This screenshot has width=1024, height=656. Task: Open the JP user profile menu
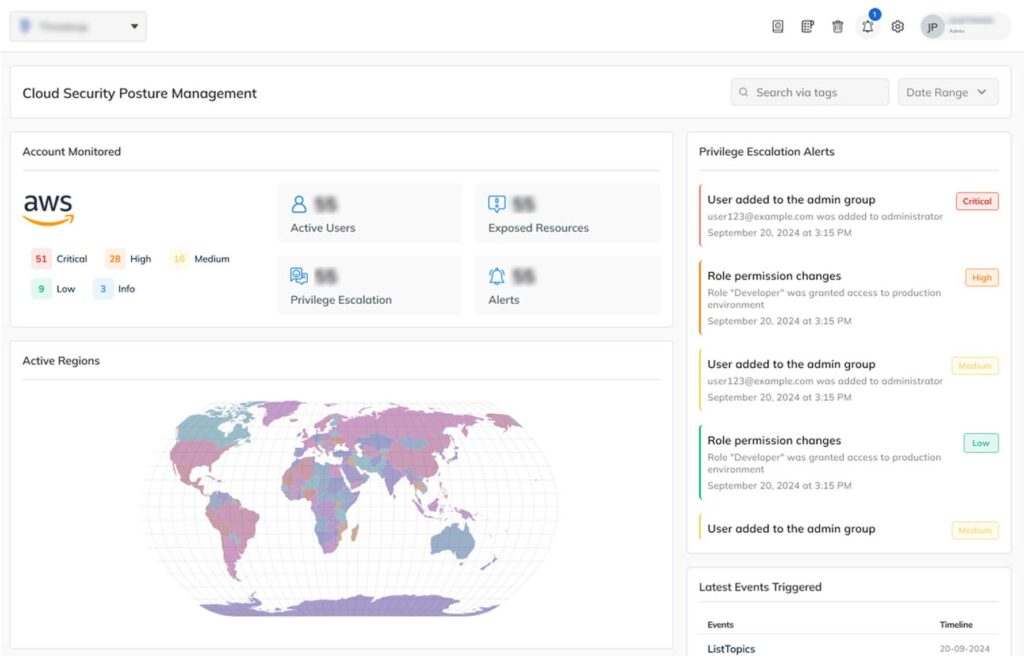(x=931, y=26)
